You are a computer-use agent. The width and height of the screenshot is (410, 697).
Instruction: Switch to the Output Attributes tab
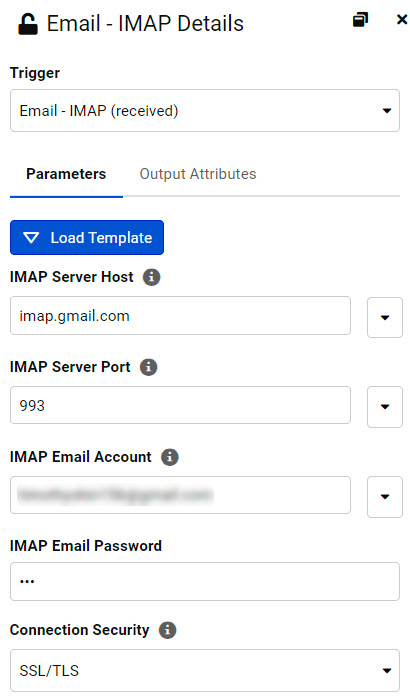click(198, 174)
